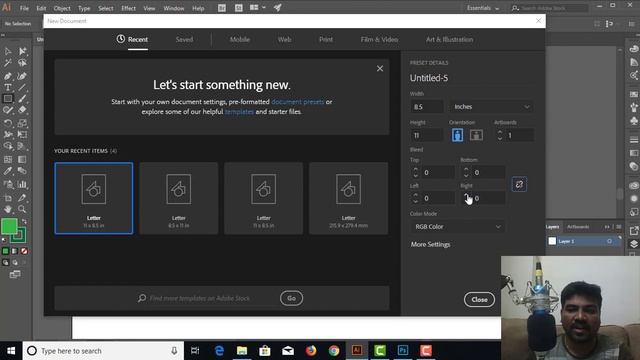Screen dimensions: 640x360
Task: Switch to the Print tab
Action: click(x=326, y=40)
